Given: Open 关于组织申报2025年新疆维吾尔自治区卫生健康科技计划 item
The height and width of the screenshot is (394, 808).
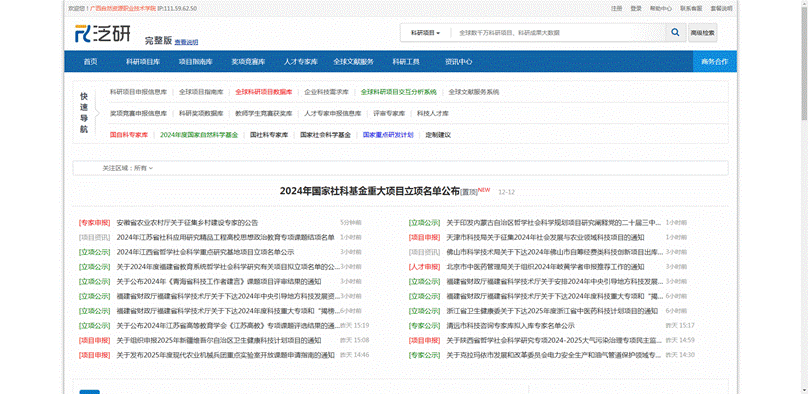Looking at the screenshot, I should tap(219, 340).
